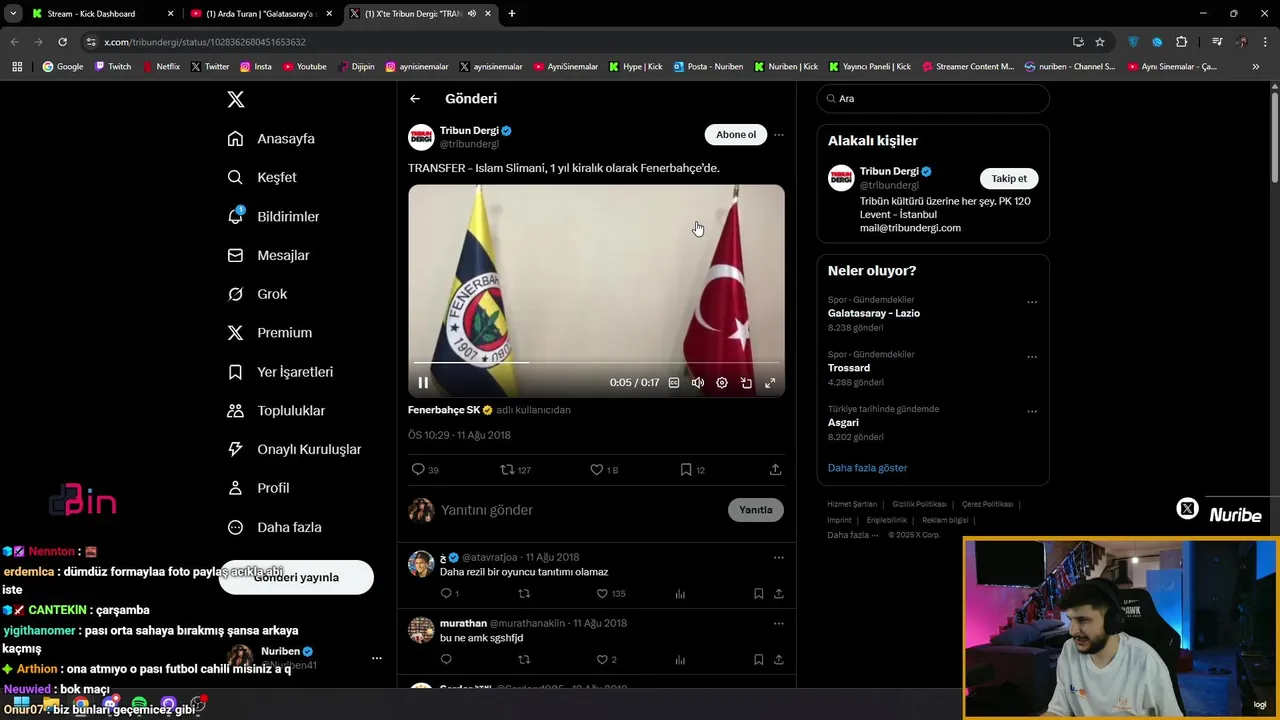Open Mesajlar in the sidebar
This screenshot has width=1280, height=720.
268,255
